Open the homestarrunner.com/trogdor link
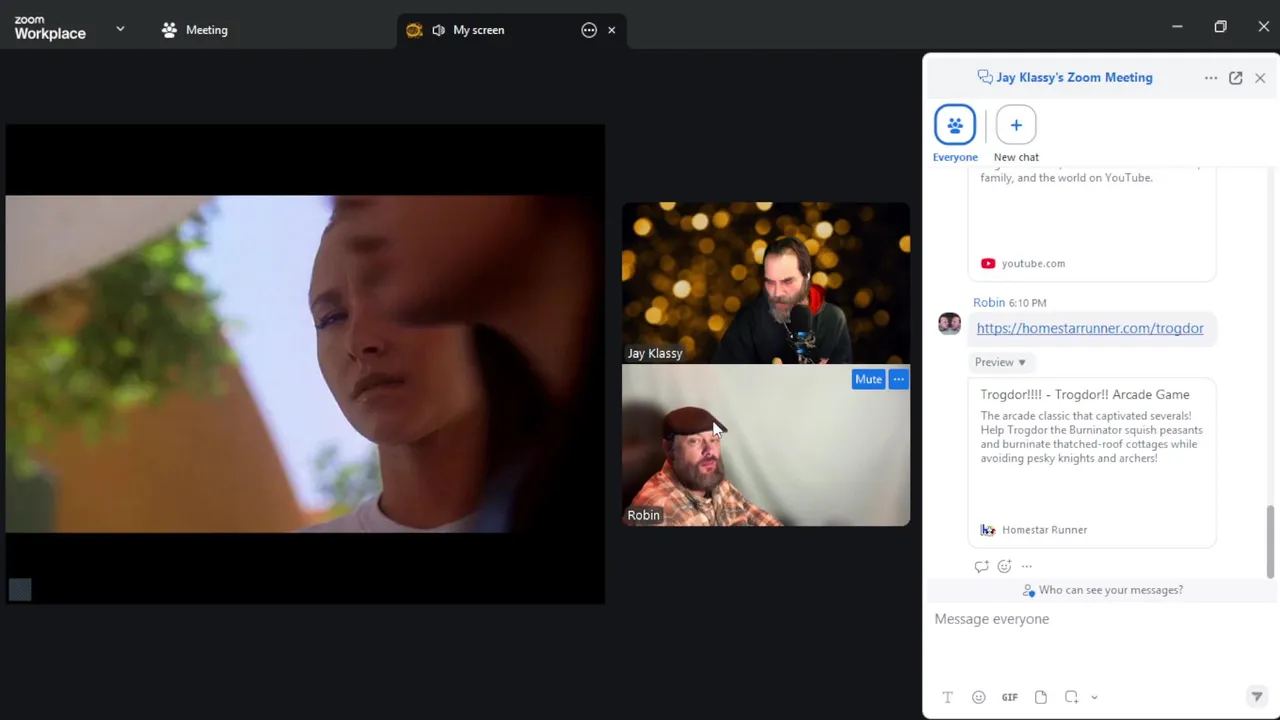 (1090, 328)
